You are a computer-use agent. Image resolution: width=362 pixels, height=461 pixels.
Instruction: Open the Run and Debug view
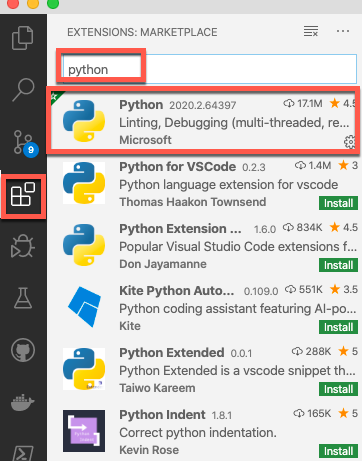tap(23, 246)
